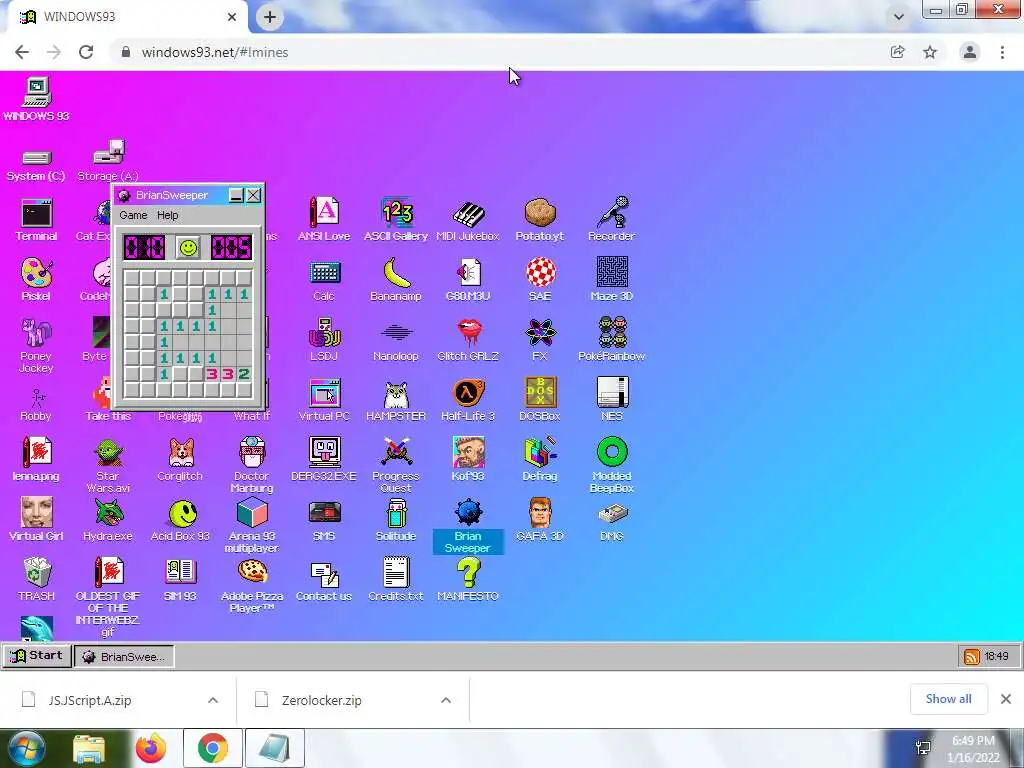Reload the windows93.net page

point(86,52)
